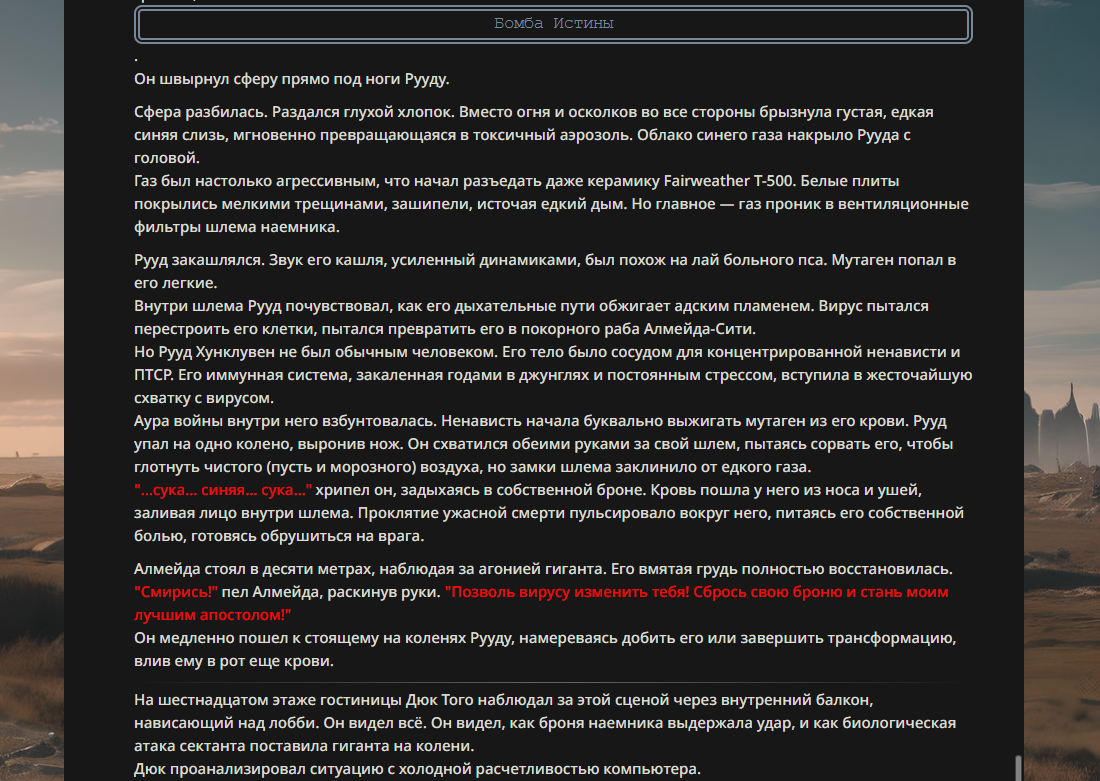This screenshot has height=781, width=1100.
Task: Click the text "фильтры шлема наемника."
Action: coord(236,227)
